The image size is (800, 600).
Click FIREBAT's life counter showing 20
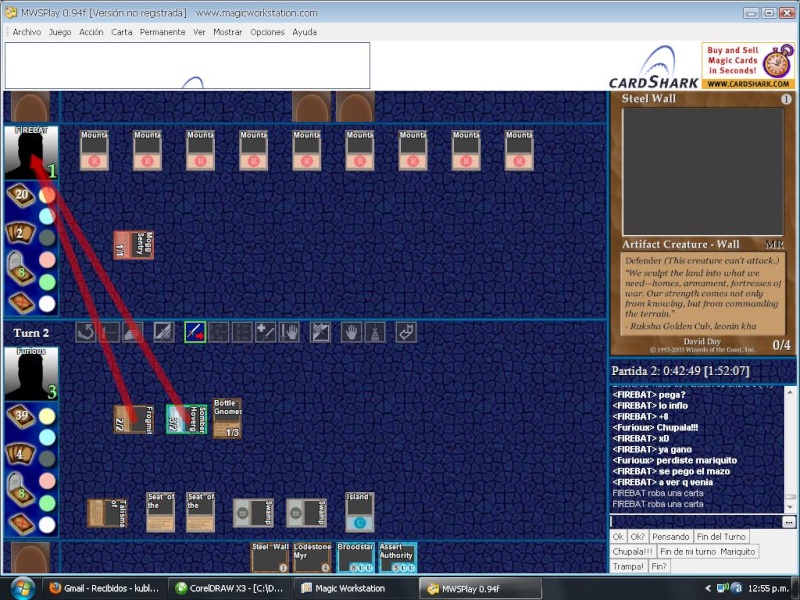tap(21, 195)
